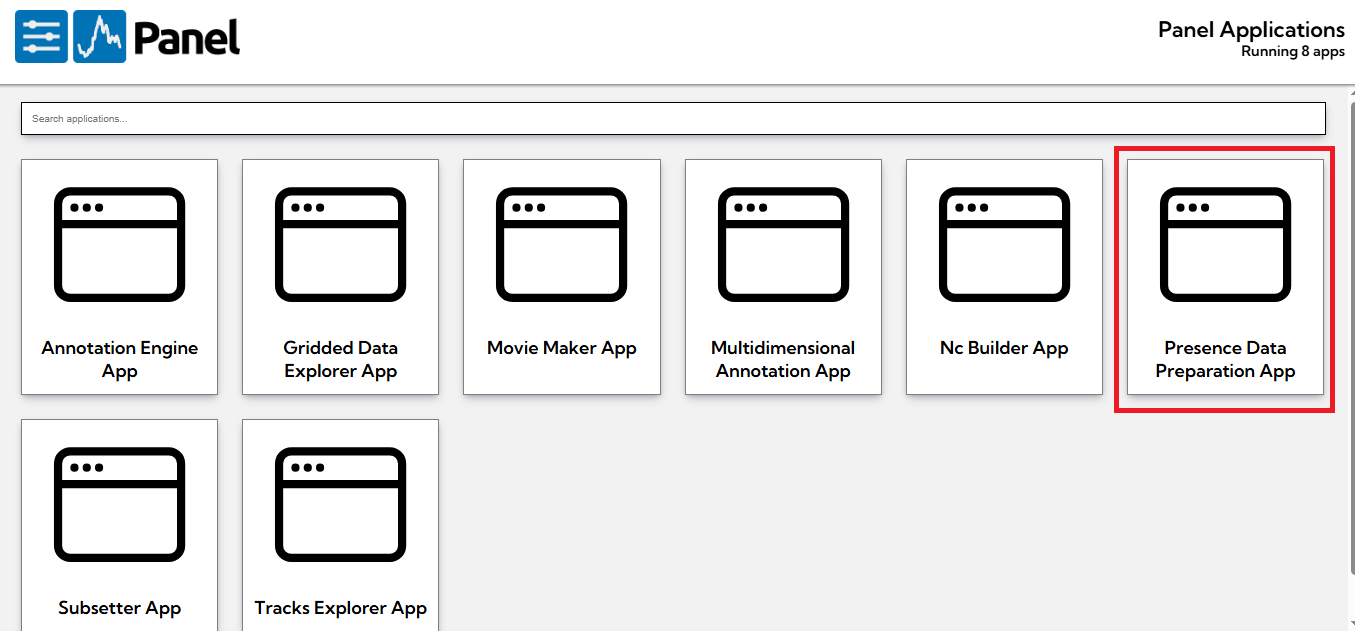Image resolution: width=1355 pixels, height=631 pixels.
Task: Open the Nc Builder App window icon
Action: click(1004, 243)
